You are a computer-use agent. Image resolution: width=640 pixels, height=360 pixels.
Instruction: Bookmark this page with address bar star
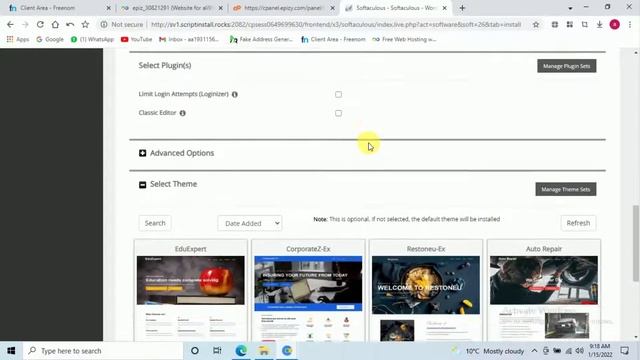tap(536, 24)
